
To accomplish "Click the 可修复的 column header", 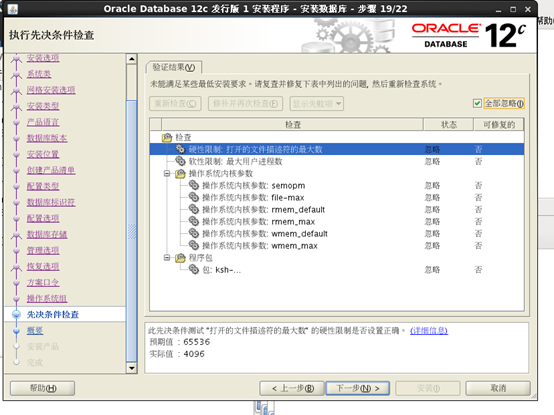I will tap(499, 124).
